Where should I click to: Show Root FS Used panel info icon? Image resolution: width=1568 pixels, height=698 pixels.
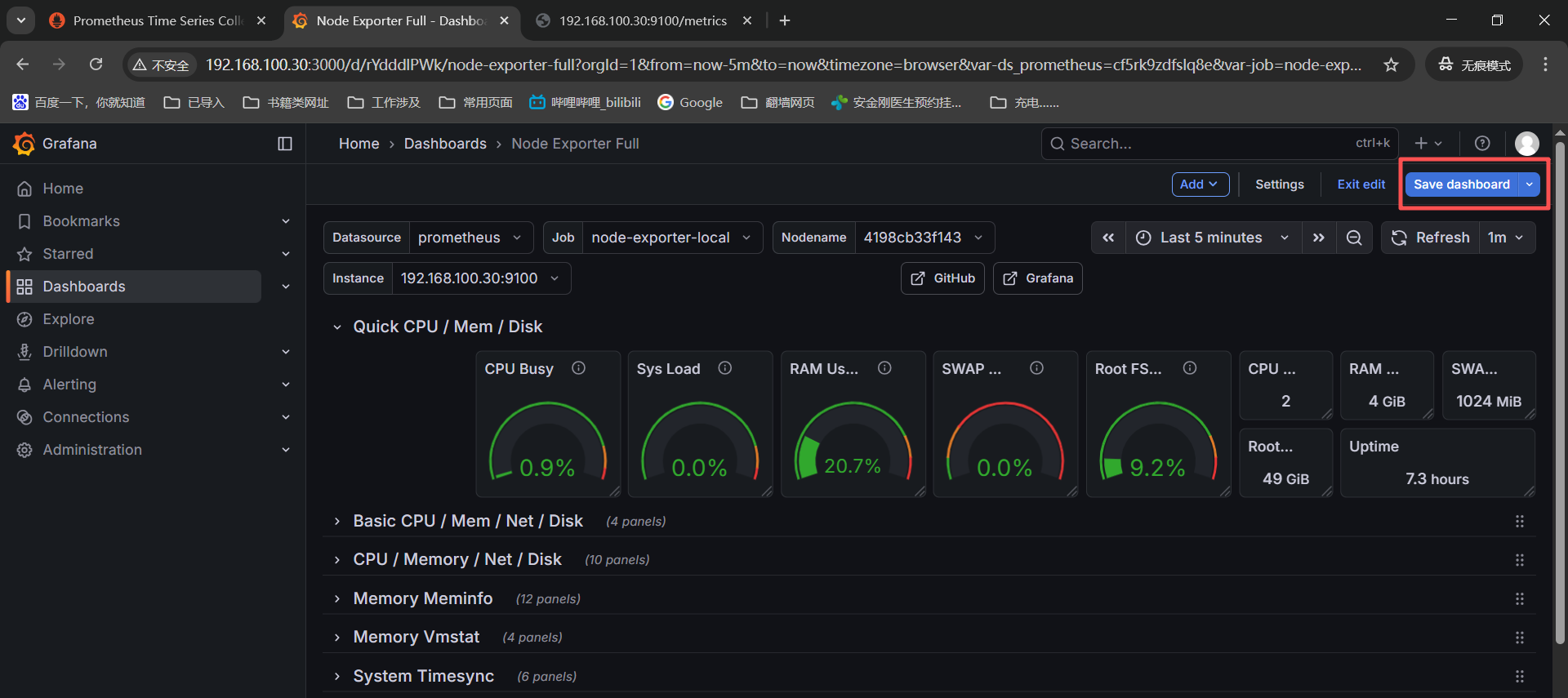tap(1190, 368)
